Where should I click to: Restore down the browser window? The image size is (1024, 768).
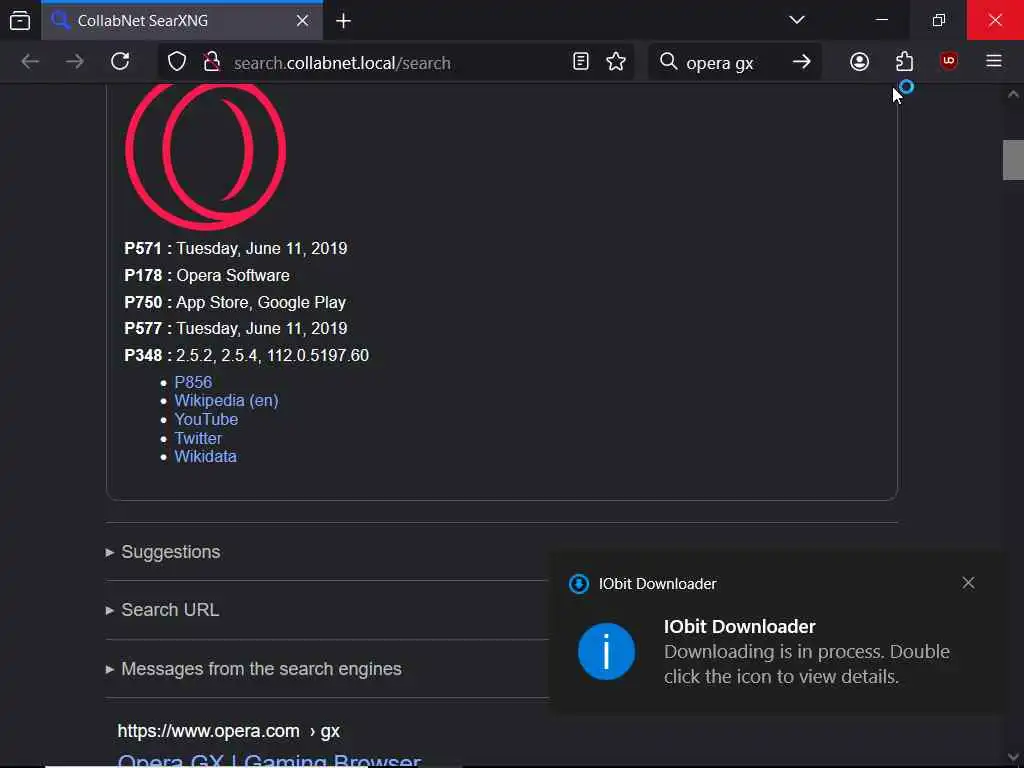(938, 20)
